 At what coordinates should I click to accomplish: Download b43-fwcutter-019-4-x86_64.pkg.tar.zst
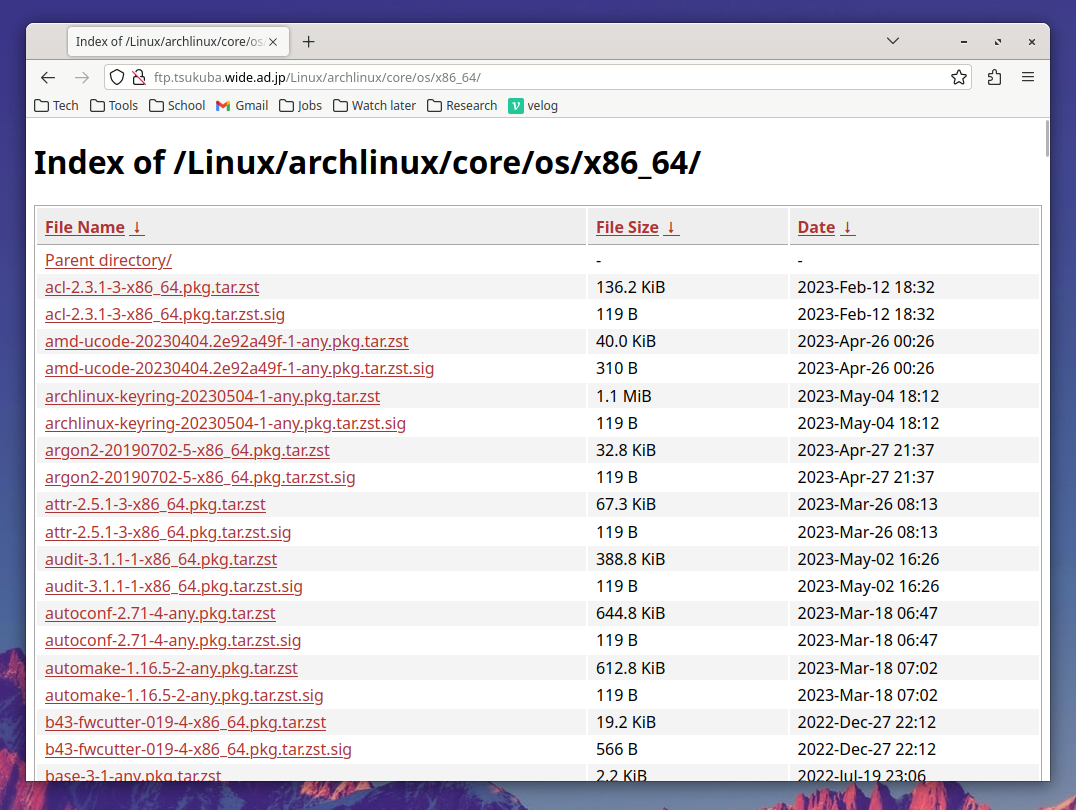click(185, 723)
